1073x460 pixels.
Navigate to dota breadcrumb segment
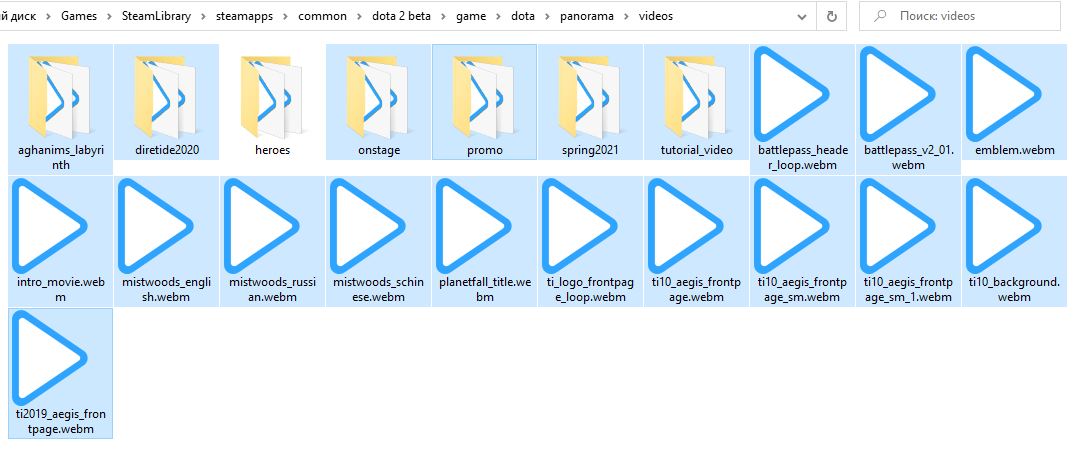click(x=524, y=16)
